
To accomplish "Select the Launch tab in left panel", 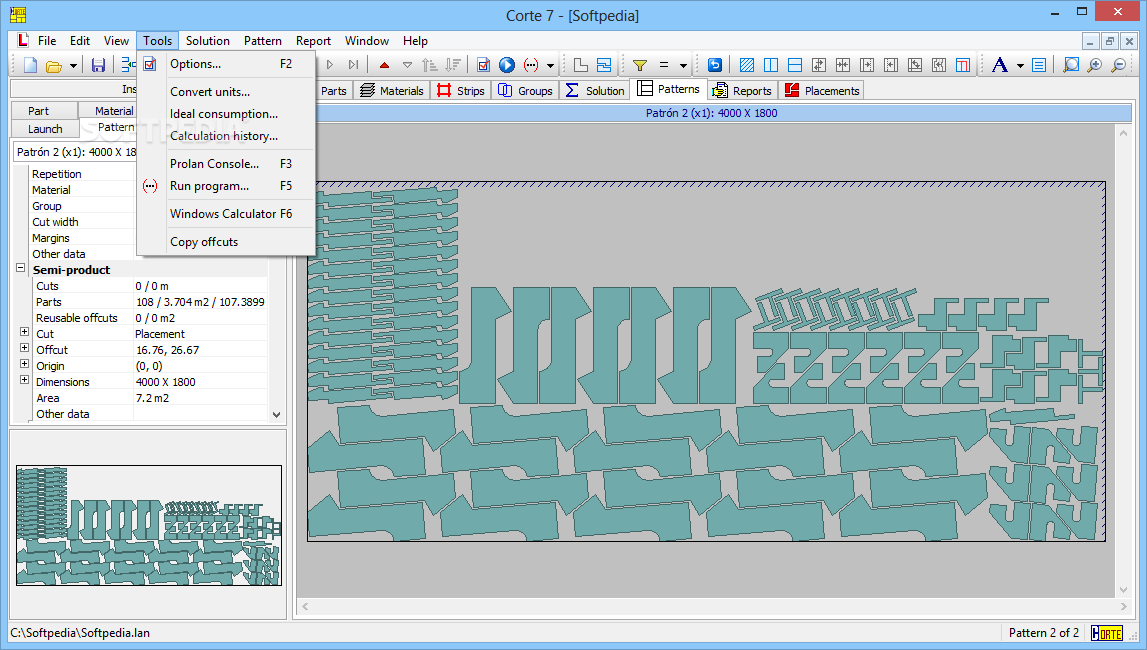I will [45, 129].
